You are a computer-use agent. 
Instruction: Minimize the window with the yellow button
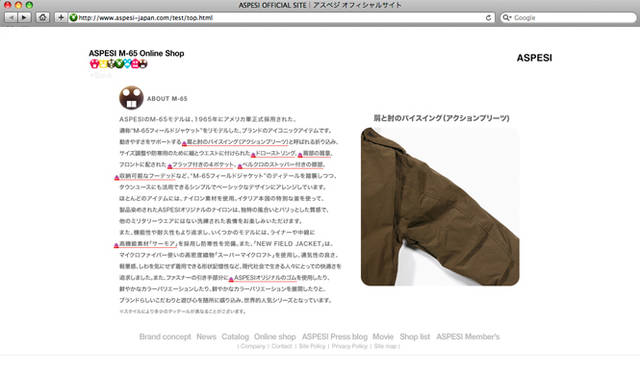click(18, 5)
